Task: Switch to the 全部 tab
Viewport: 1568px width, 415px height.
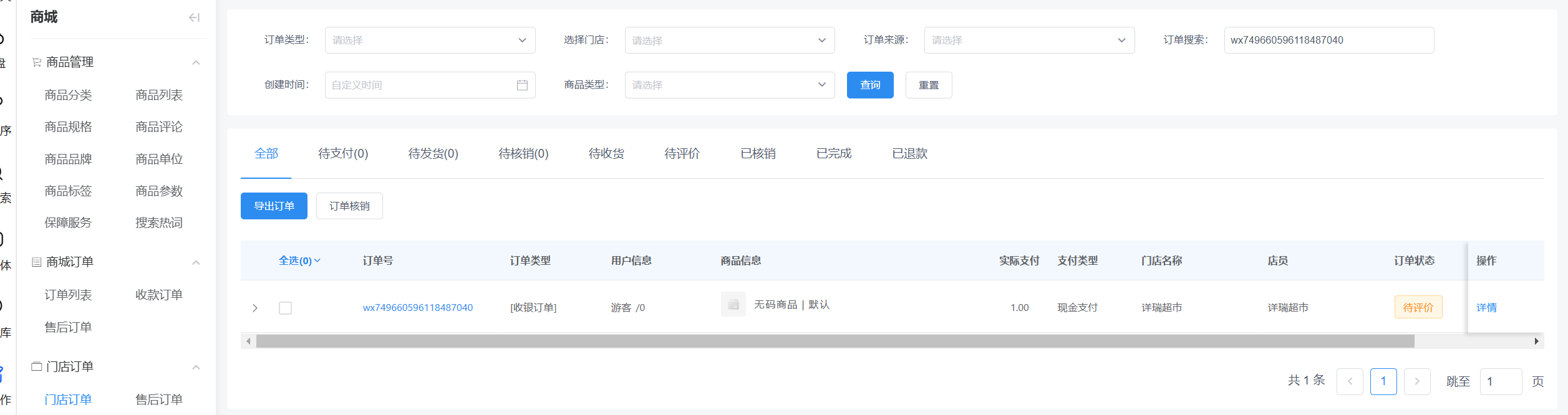Action: (266, 153)
